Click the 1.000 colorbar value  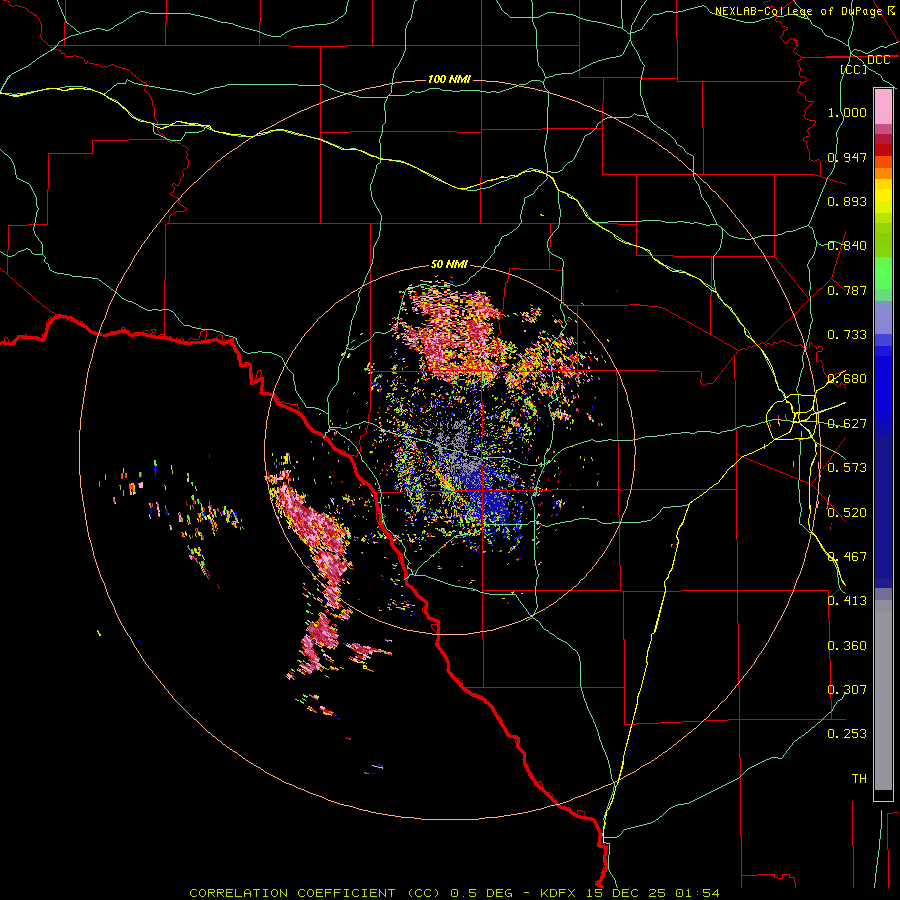pyautogui.click(x=847, y=112)
